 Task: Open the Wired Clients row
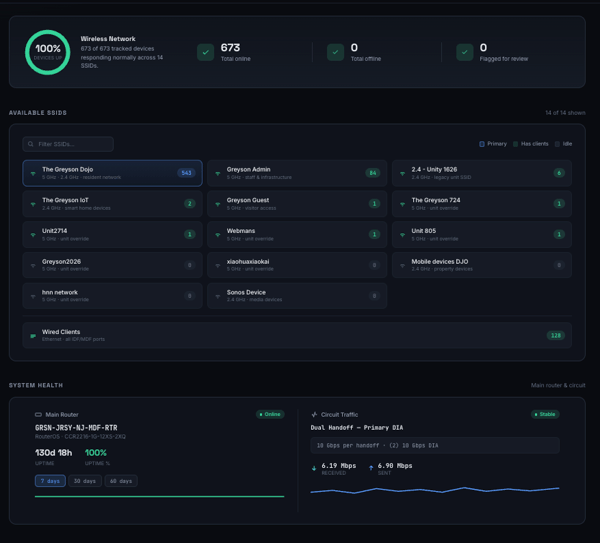coord(297,336)
